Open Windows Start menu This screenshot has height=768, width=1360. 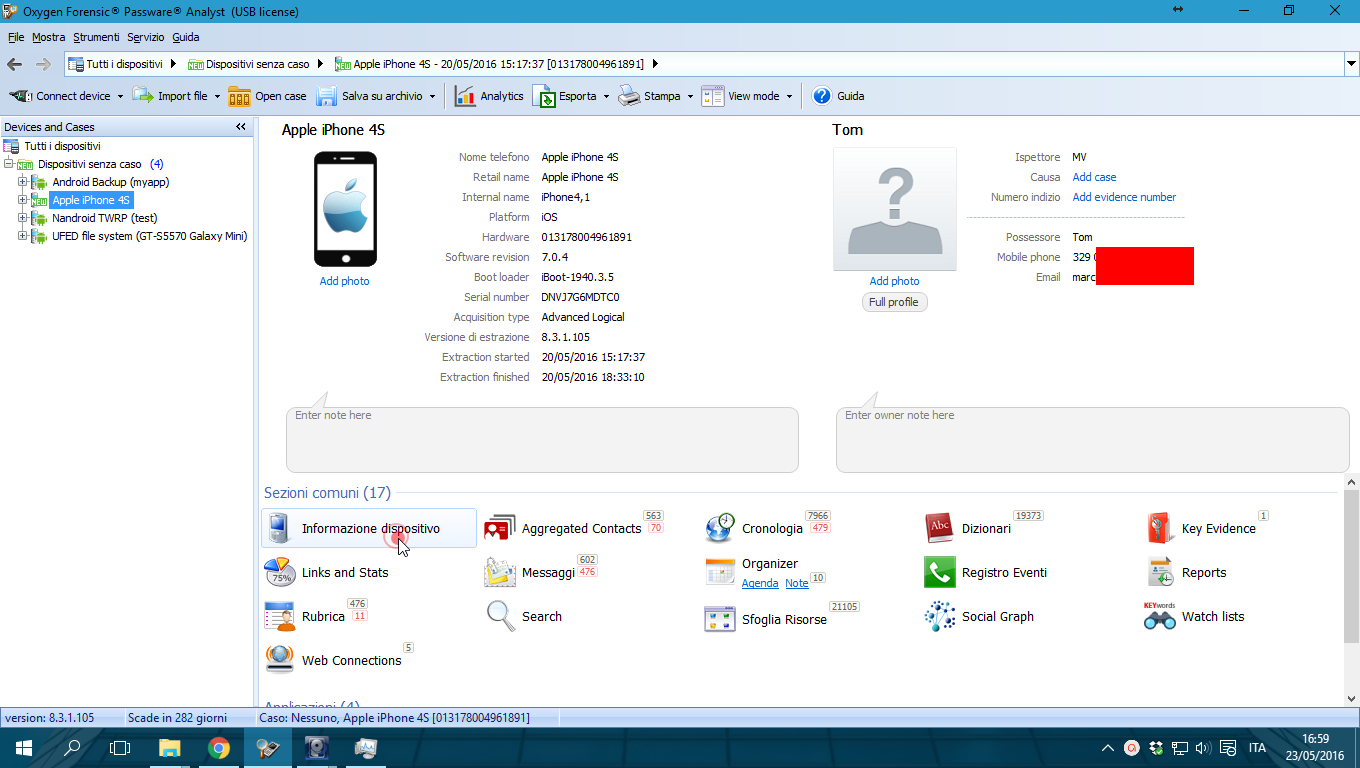23,747
